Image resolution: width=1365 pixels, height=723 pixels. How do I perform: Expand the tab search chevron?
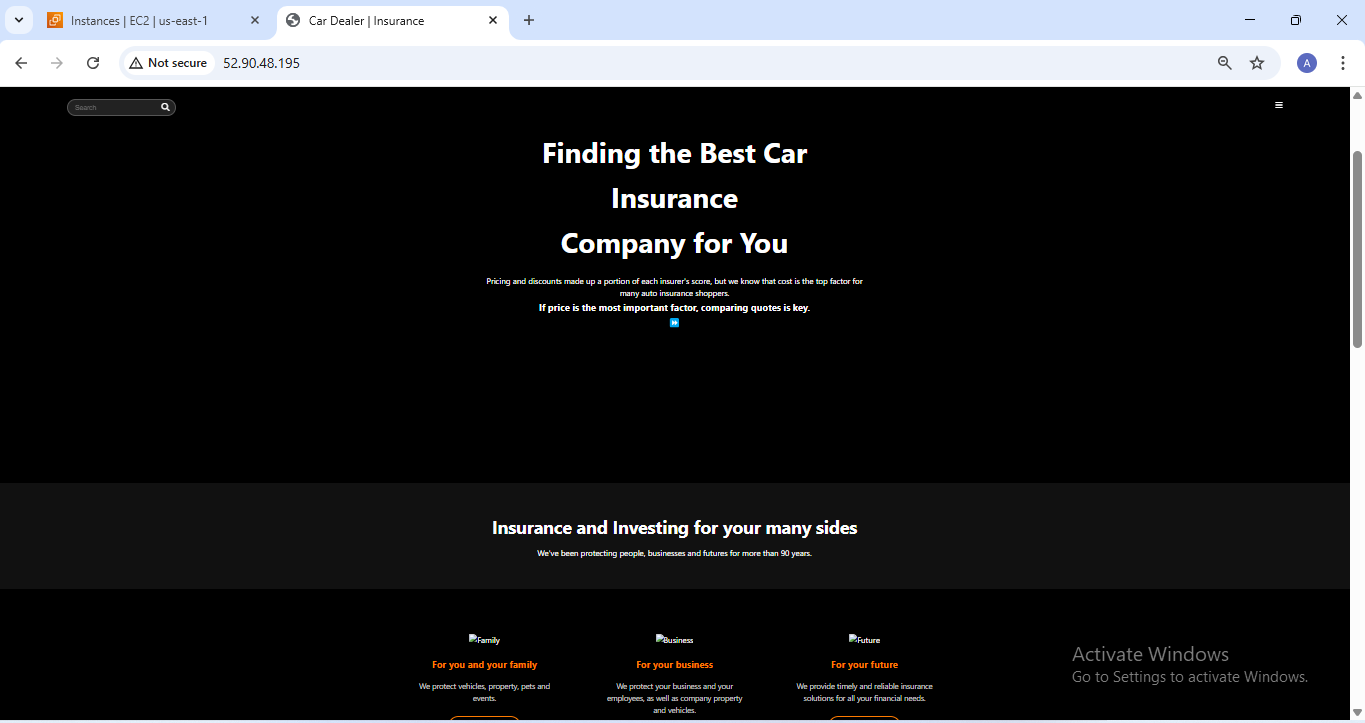pos(18,19)
